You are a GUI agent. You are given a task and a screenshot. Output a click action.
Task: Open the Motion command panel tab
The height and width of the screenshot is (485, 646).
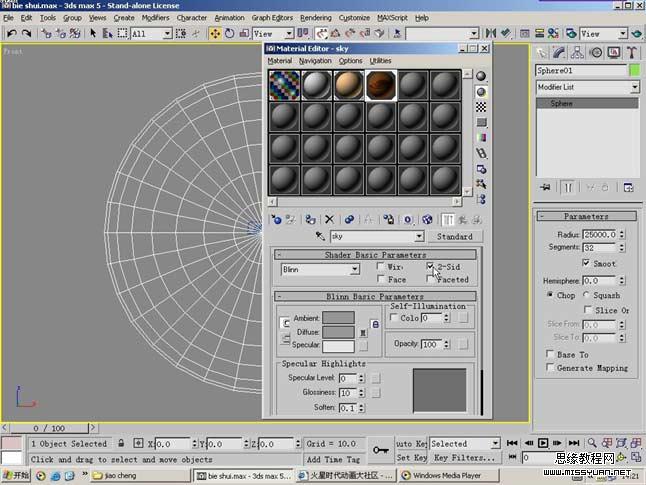pos(596,52)
